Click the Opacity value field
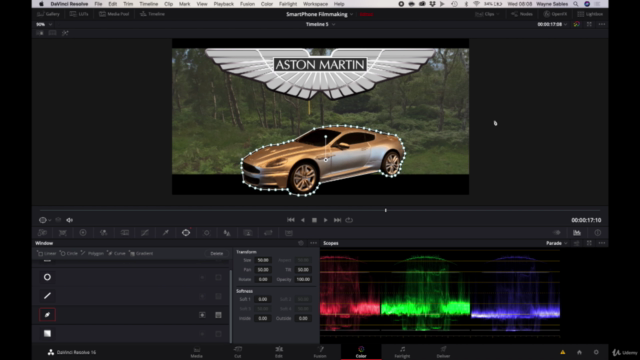Screen dimensions: 640x360 click(303, 280)
